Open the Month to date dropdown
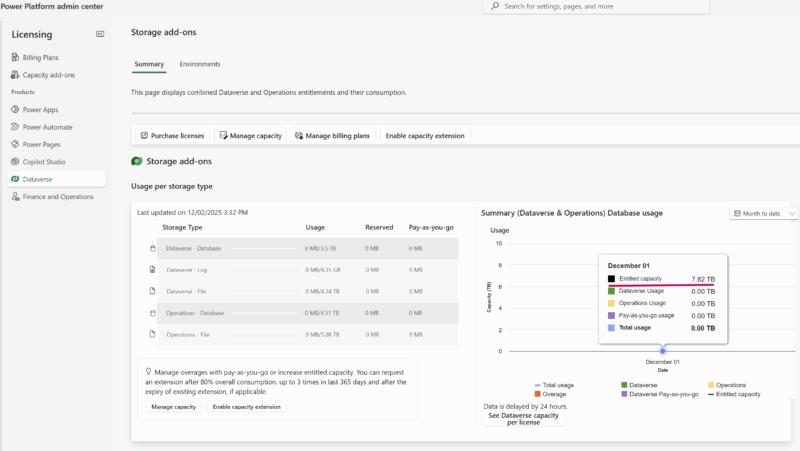The image size is (800, 451). click(x=764, y=213)
